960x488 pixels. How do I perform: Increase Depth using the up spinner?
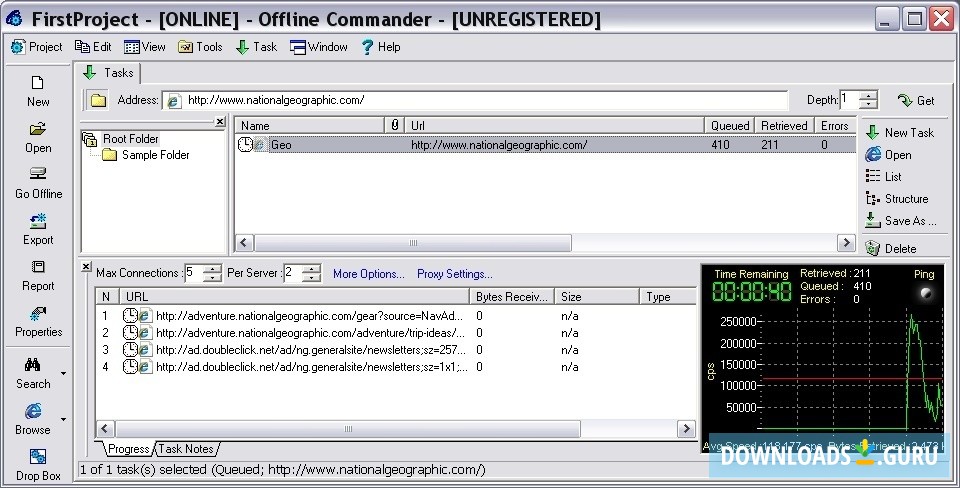[868, 96]
